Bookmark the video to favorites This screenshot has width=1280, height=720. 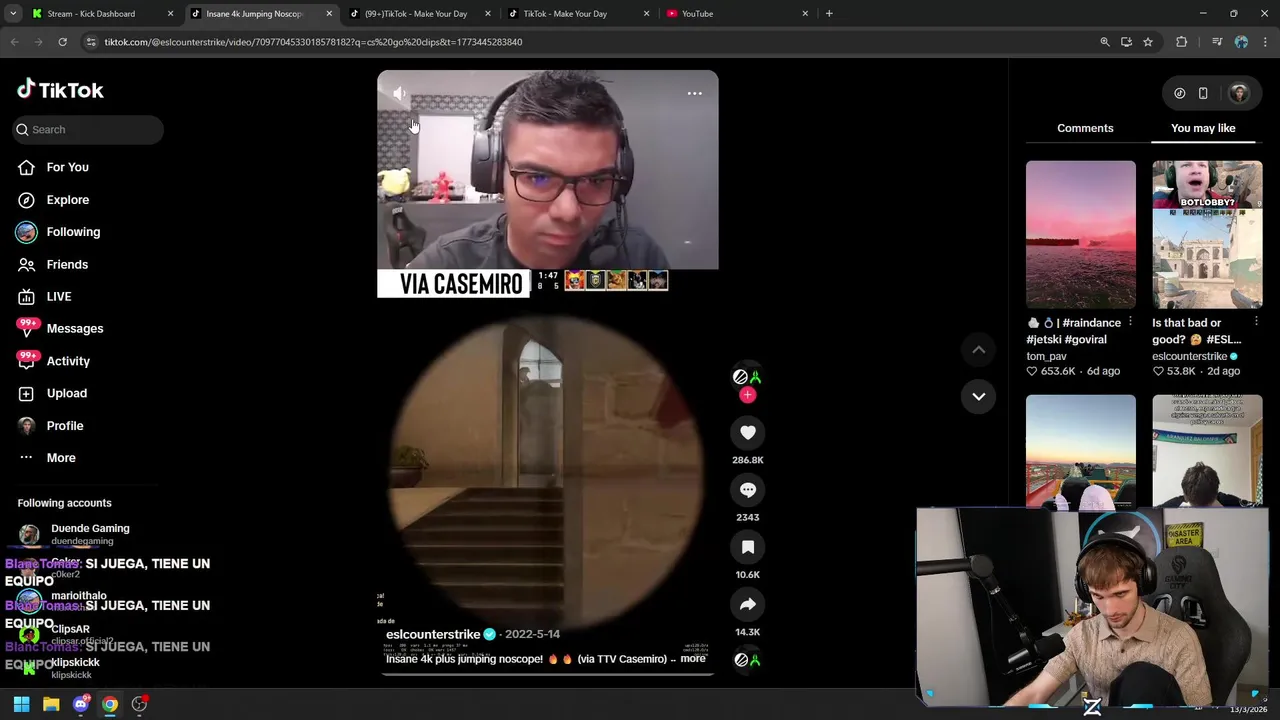click(x=748, y=547)
